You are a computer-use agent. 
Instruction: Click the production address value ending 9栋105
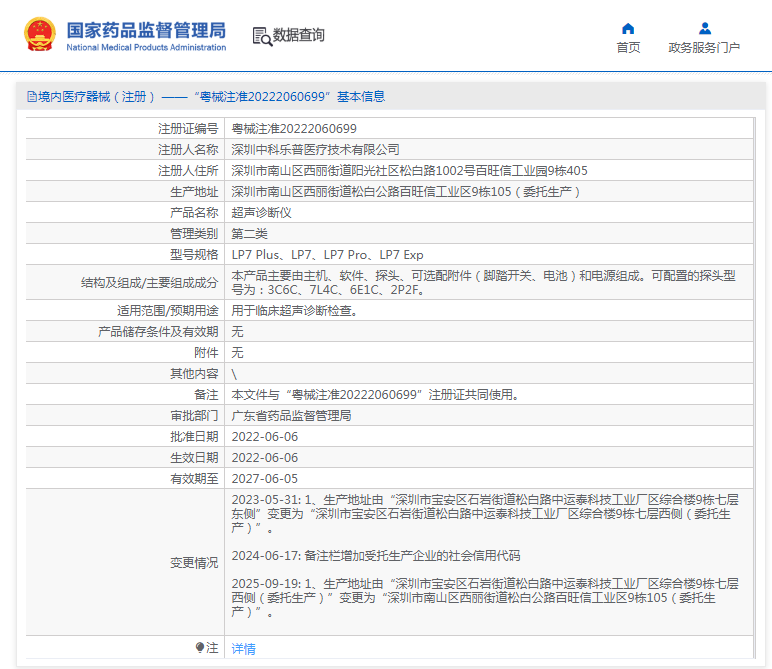pos(406,192)
